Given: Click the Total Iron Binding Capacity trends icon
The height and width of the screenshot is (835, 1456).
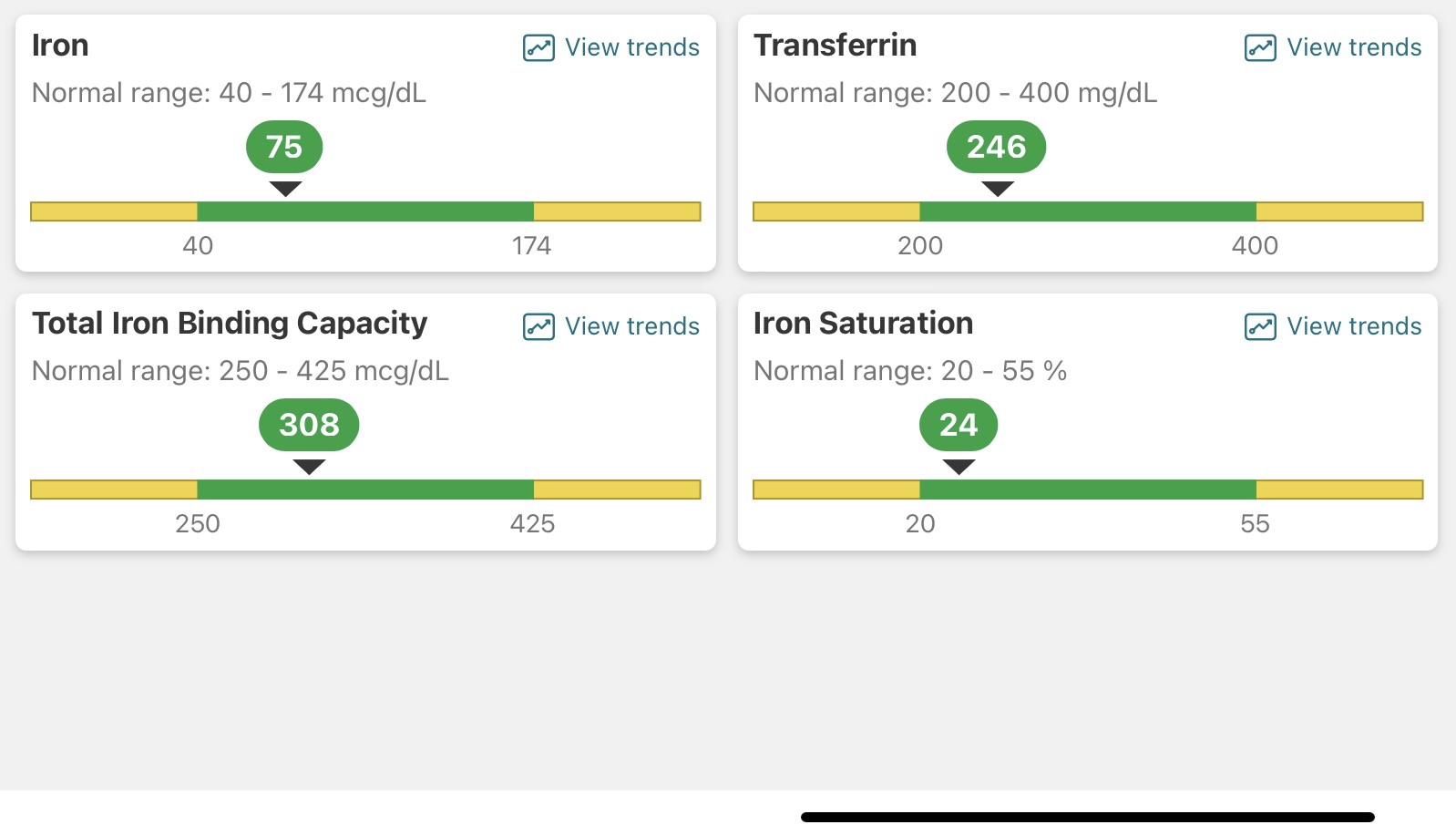Looking at the screenshot, I should pyautogui.click(x=538, y=326).
